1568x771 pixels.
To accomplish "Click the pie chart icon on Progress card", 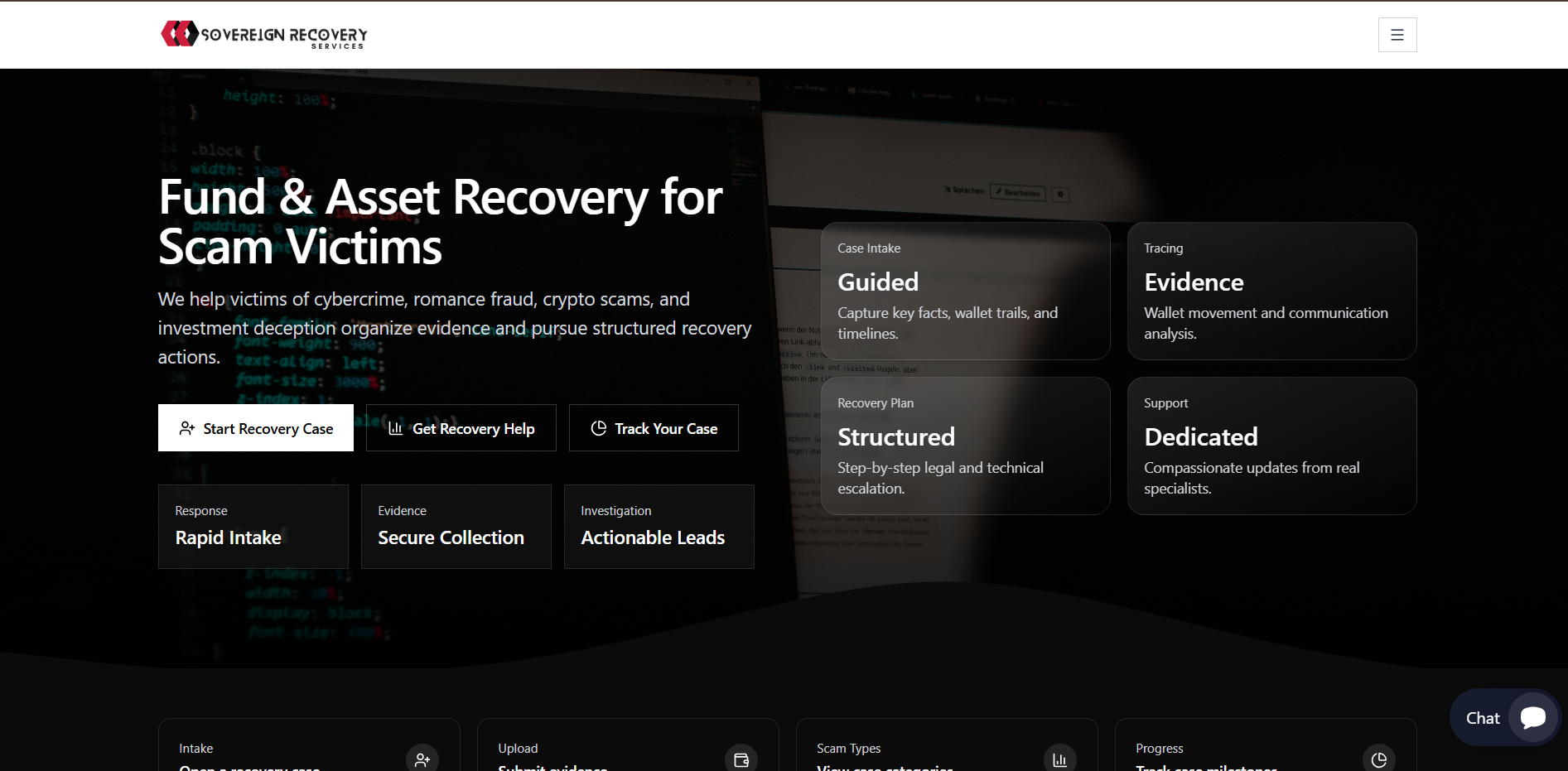I will [x=1379, y=759].
